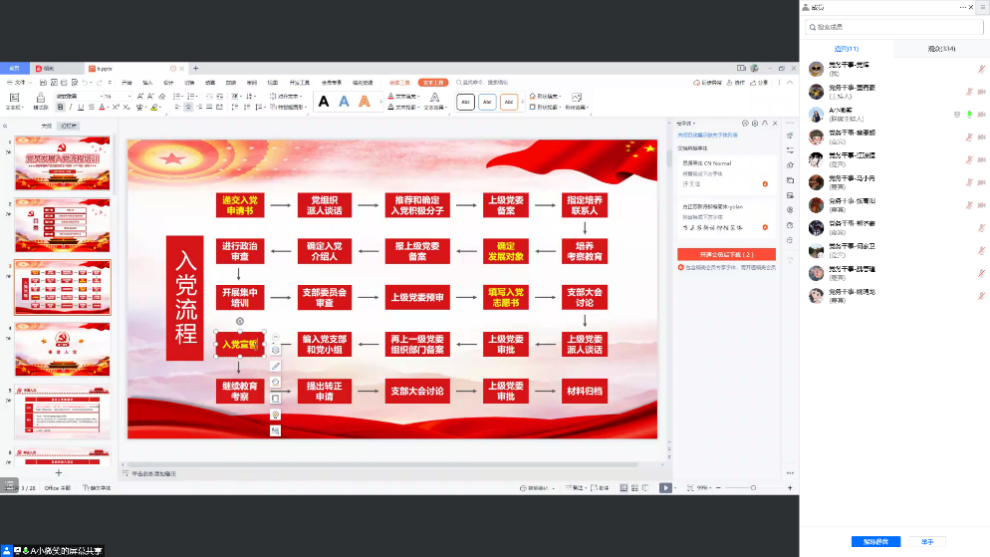Switch to Slide Sorter view

click(634, 488)
